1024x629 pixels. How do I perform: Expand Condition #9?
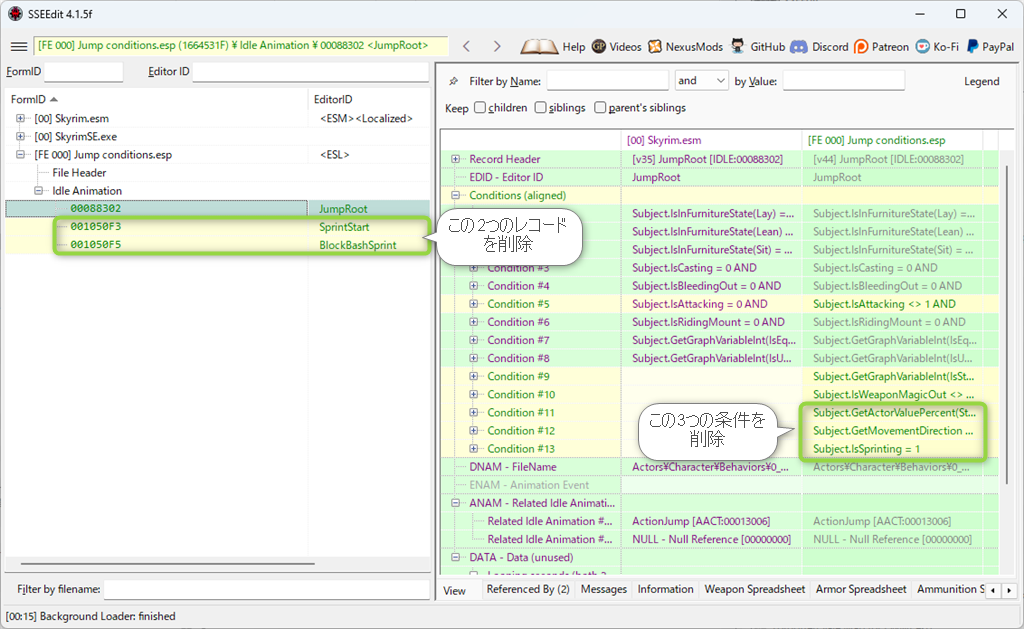click(x=473, y=376)
